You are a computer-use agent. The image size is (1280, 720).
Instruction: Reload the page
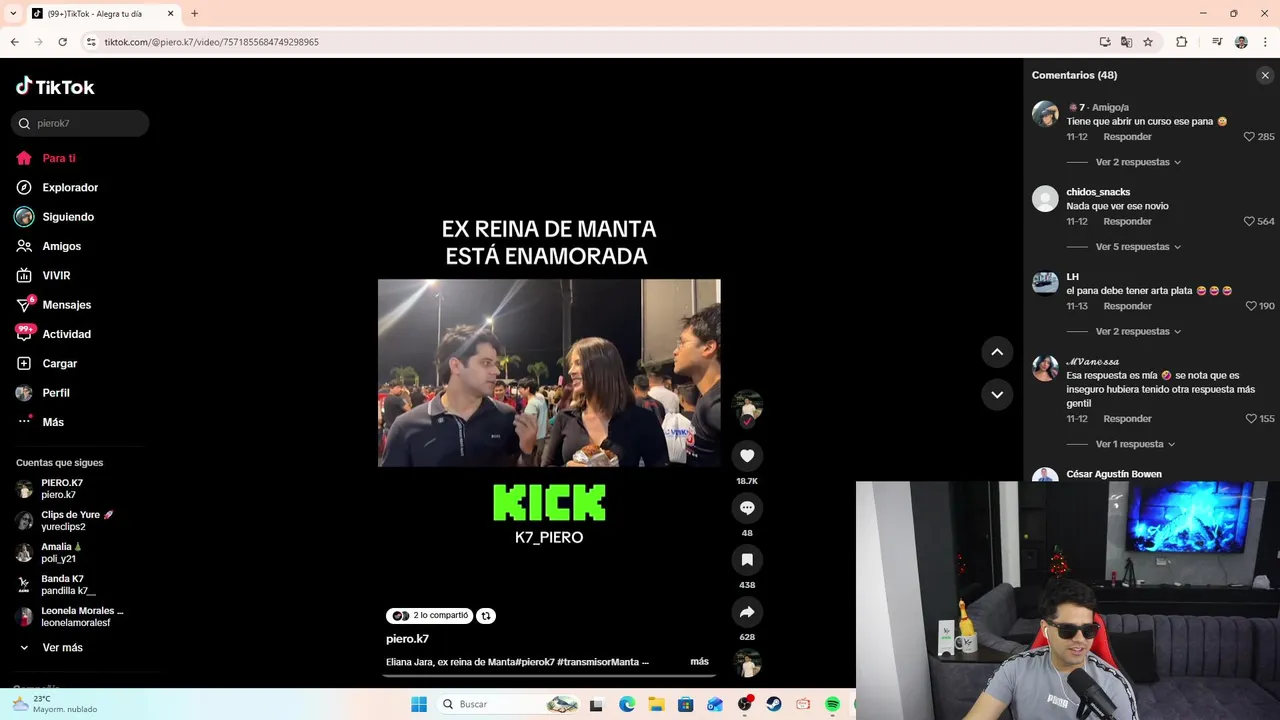(x=63, y=42)
